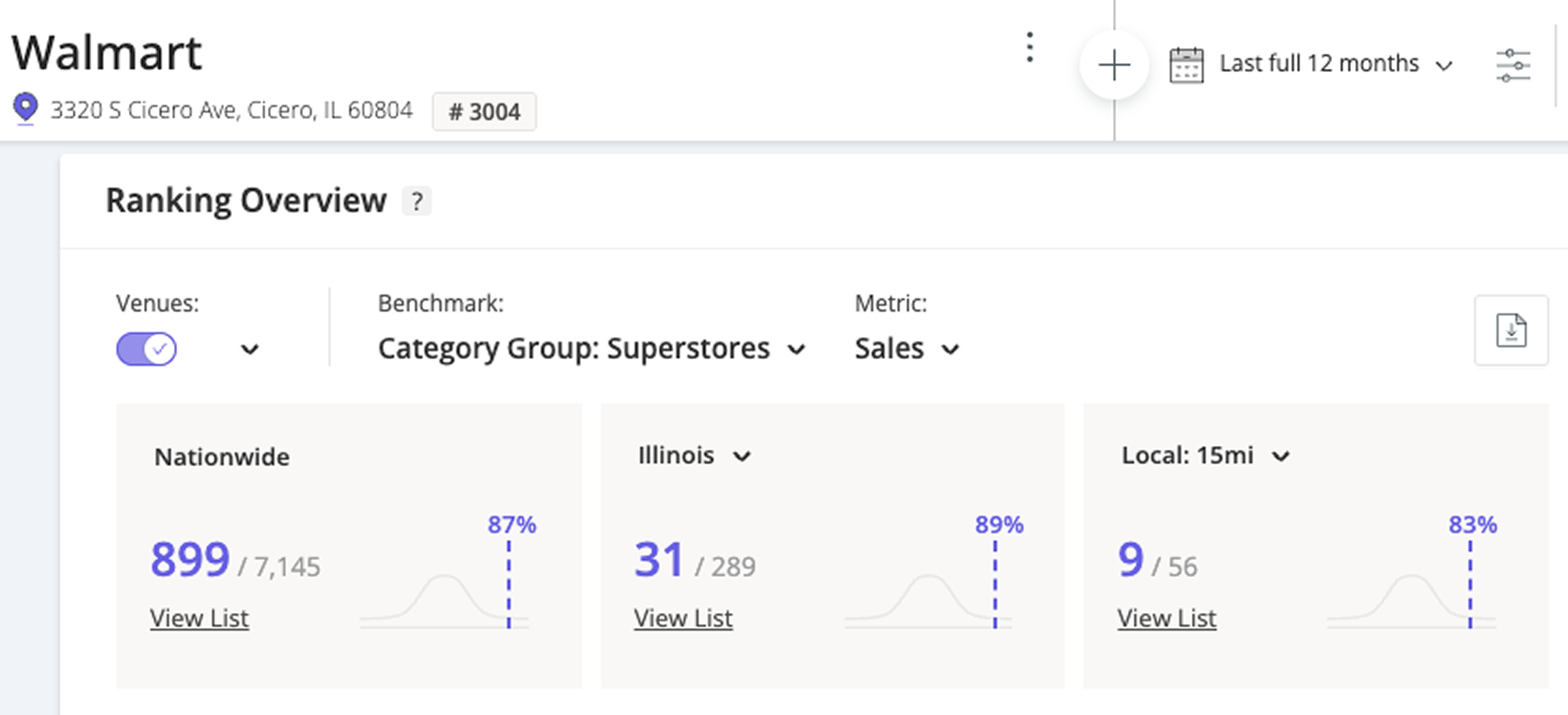The image size is (1568, 715).
Task: Click the 31 Illinois rank value
Action: click(659, 559)
